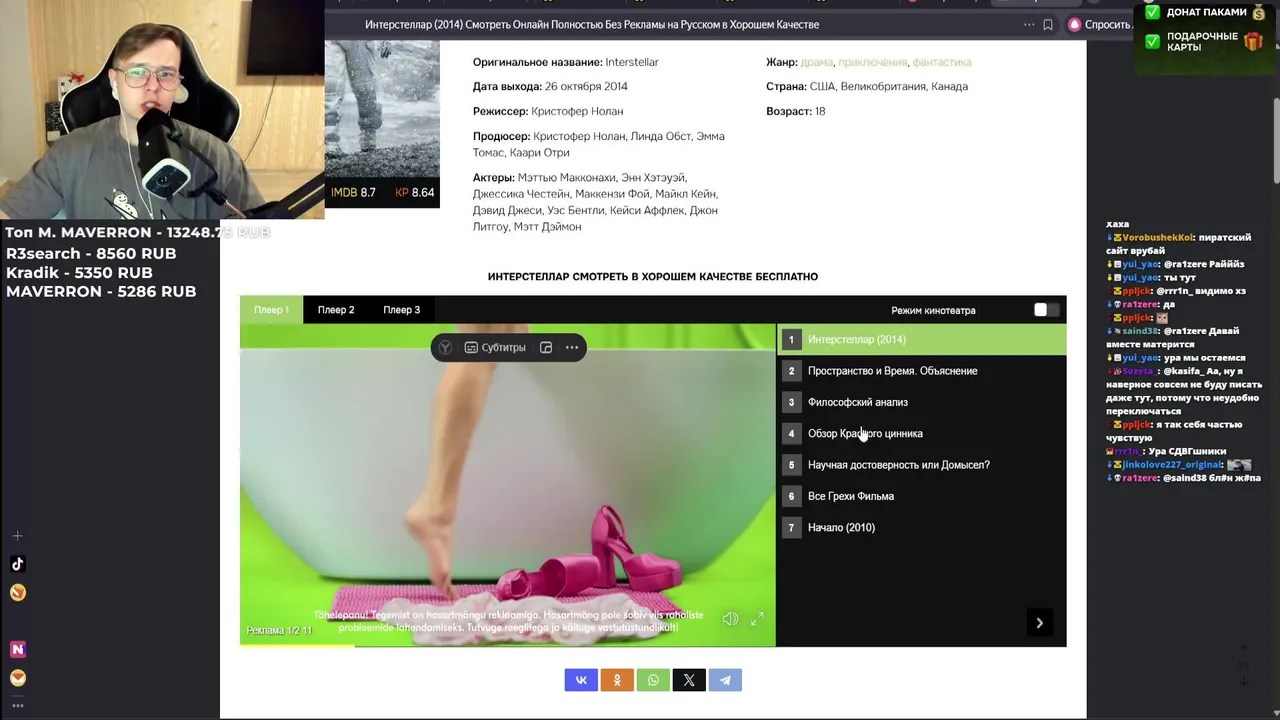The width and height of the screenshot is (1280, 720).
Task: Open sidebar three-dots more options
Action: pos(17,705)
